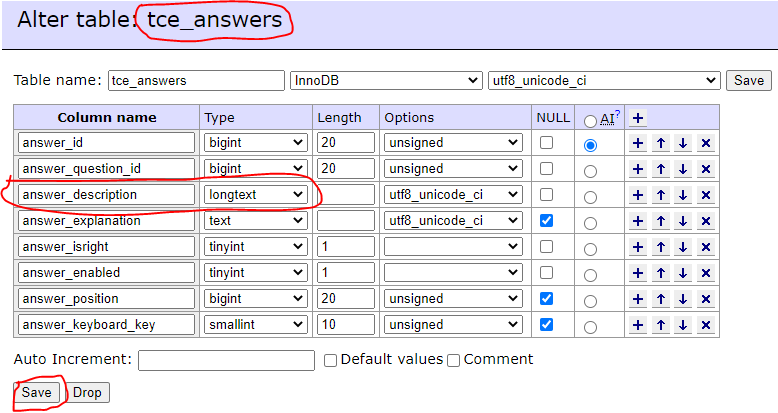The width and height of the screenshot is (778, 413).
Task: Remove the answer_enabled column
Action: (706, 273)
